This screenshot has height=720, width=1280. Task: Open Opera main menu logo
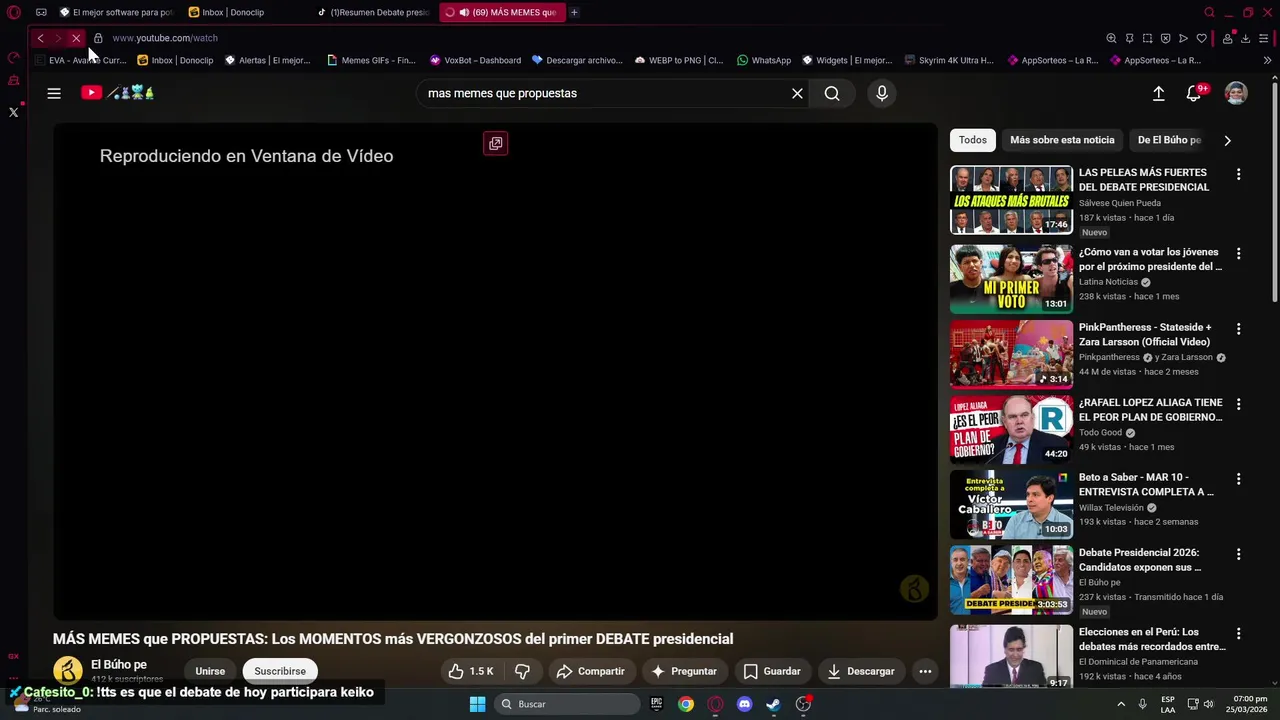click(x=14, y=12)
